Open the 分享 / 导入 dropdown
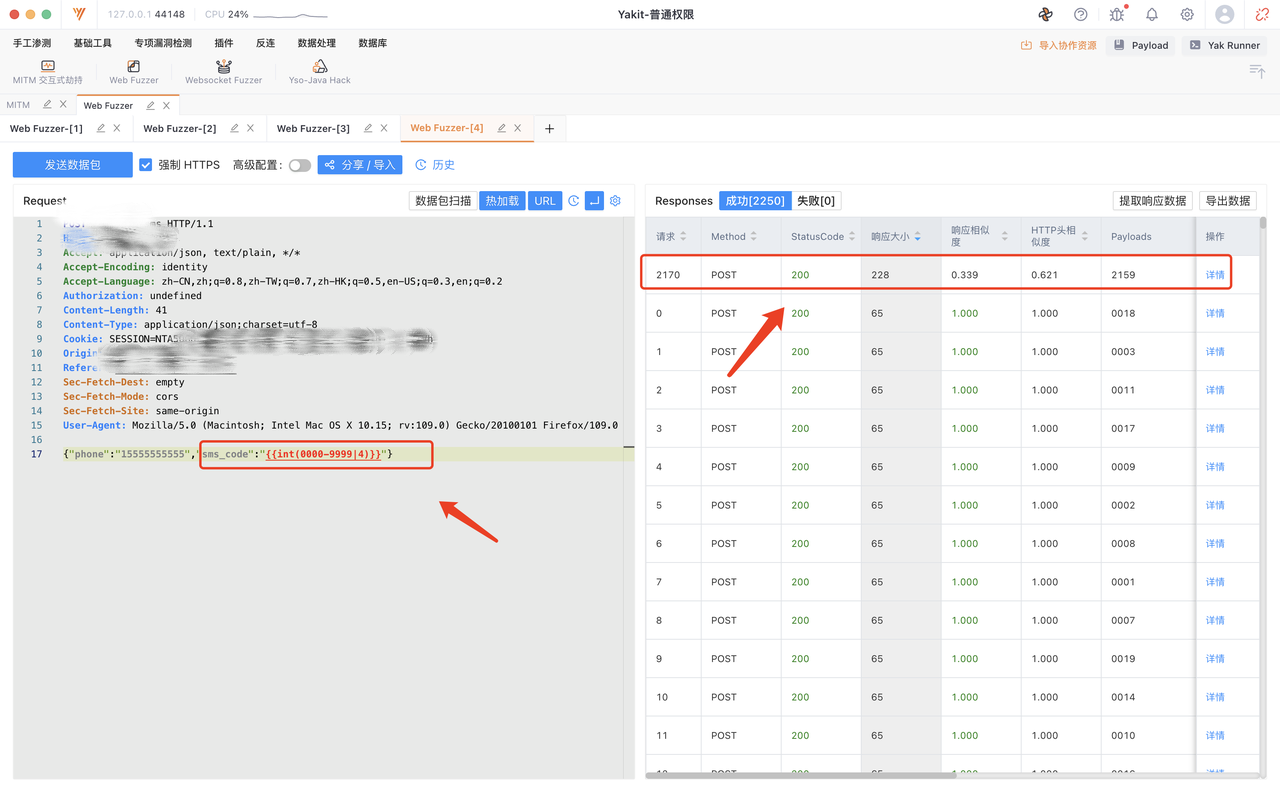The width and height of the screenshot is (1280, 790). pos(360,165)
